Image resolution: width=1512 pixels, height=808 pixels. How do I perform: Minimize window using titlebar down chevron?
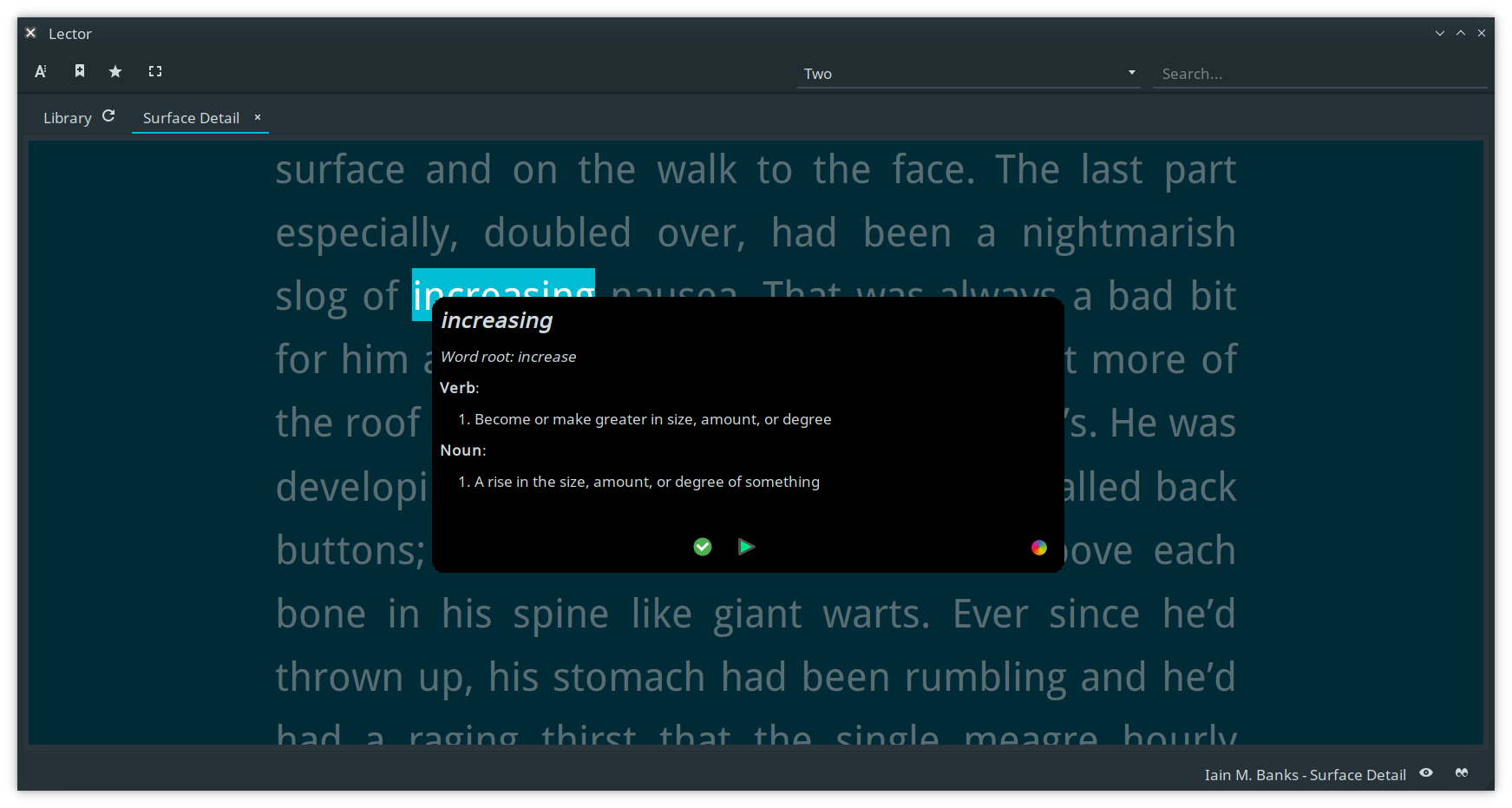[1440, 33]
